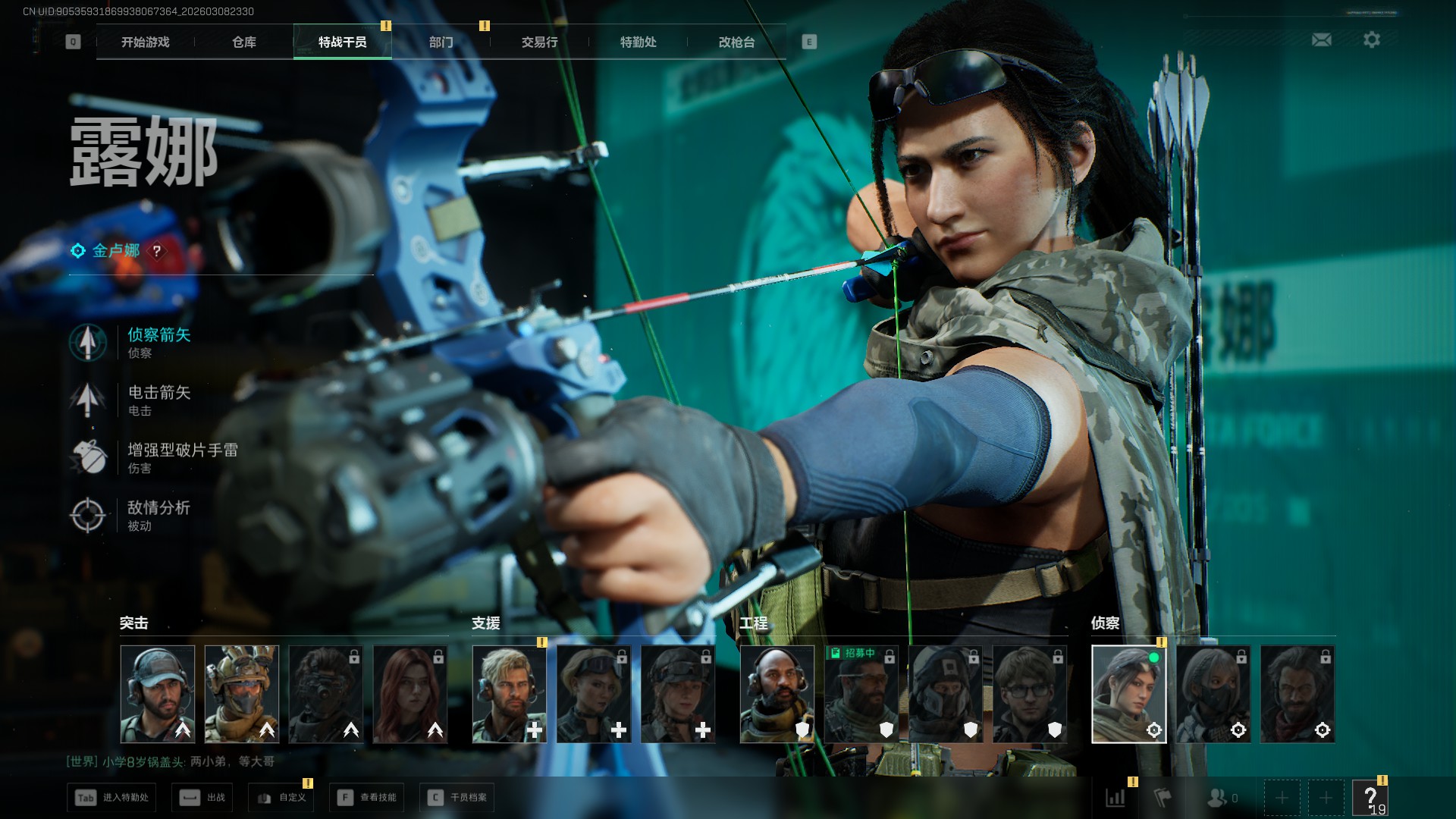Open the settings gear icon
Viewport: 1456px width, 819px height.
(1371, 39)
